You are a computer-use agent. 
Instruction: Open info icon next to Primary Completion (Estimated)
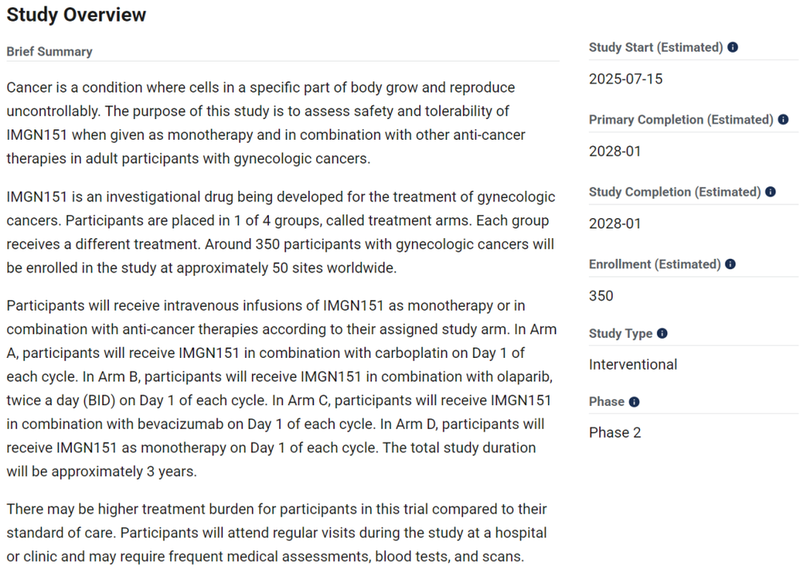(x=783, y=119)
